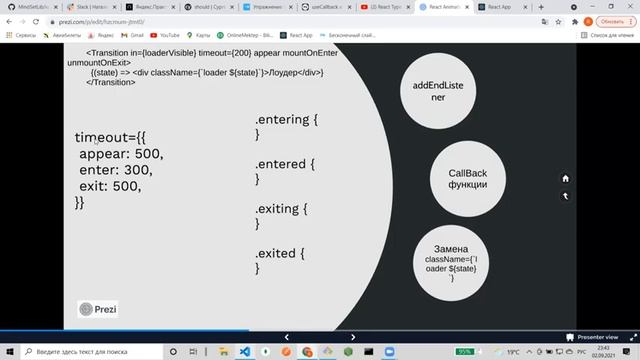Zoom to the Замена className topic circle
This screenshot has height=360, width=640.
451,263
